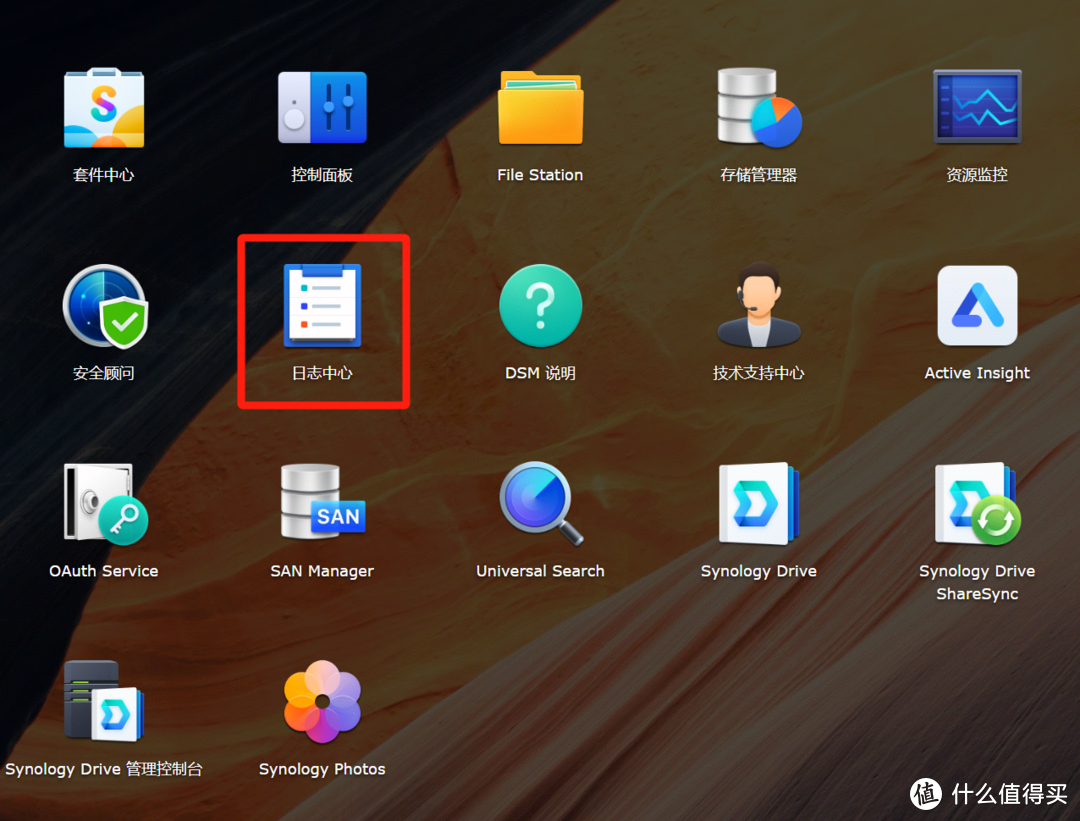The width and height of the screenshot is (1080, 821).
Task: Open the OAuth Service icon
Action: (x=105, y=503)
